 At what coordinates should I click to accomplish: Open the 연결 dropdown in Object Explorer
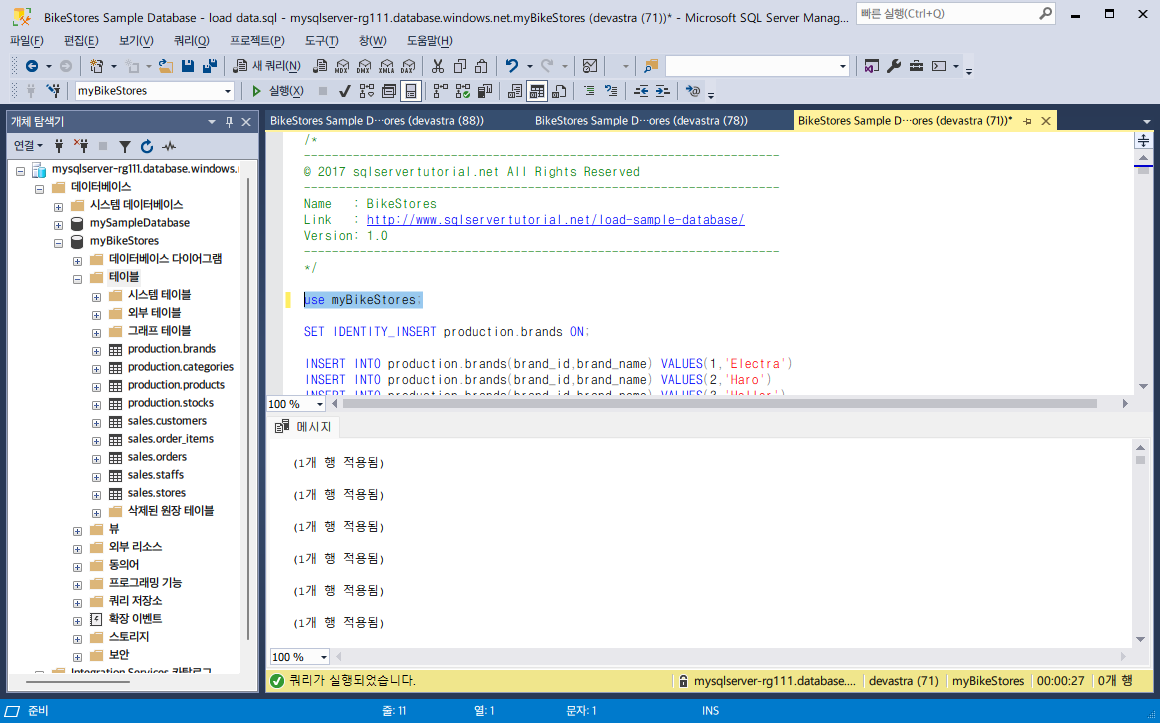(29, 146)
